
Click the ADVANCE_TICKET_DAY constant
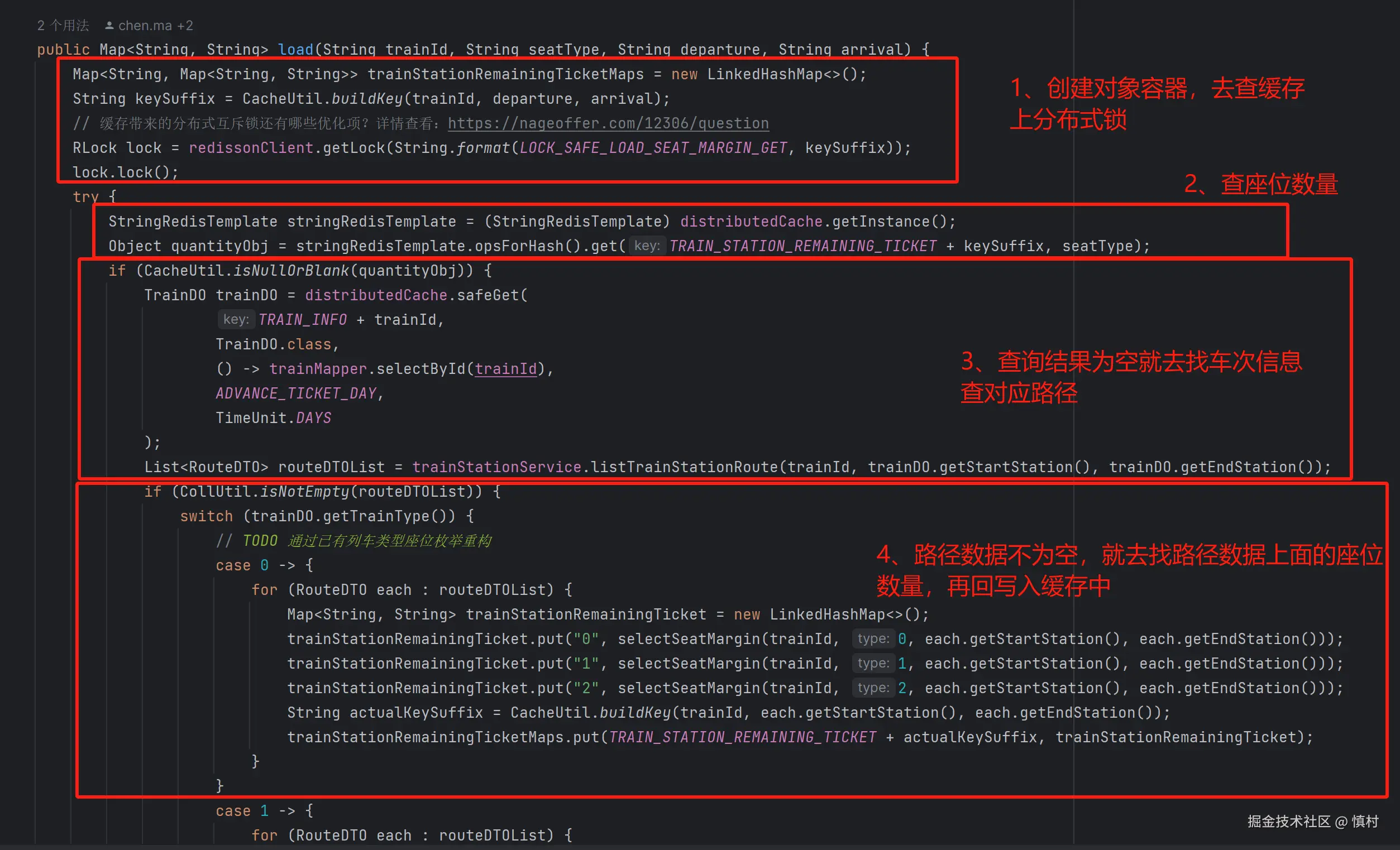pyautogui.click(x=295, y=393)
